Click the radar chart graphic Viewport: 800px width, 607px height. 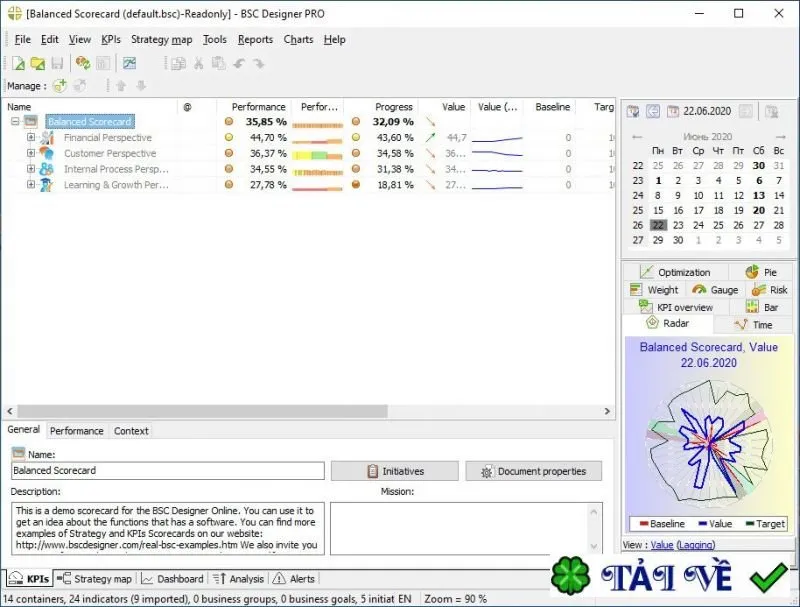[x=709, y=442]
